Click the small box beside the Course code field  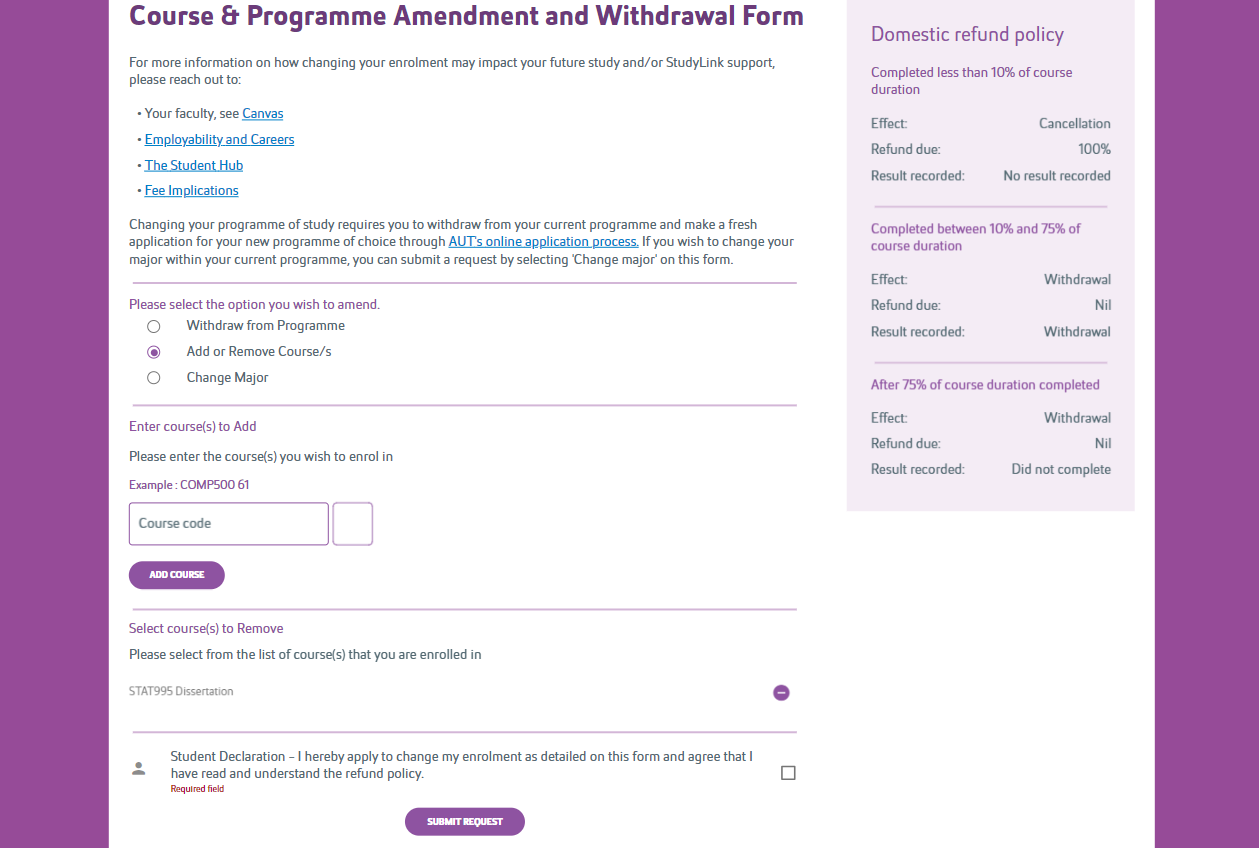(352, 523)
